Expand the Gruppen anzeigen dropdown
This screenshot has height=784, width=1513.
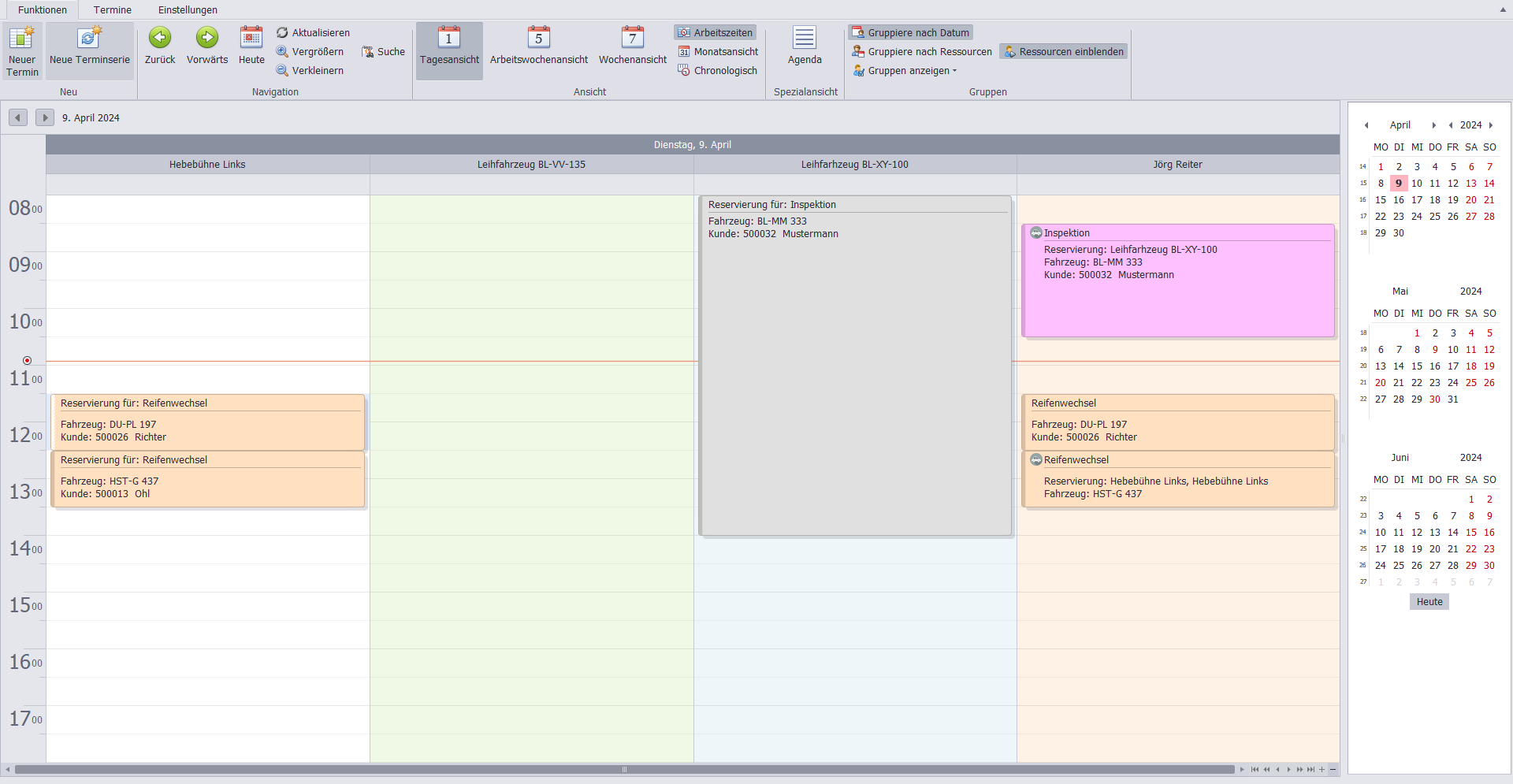[905, 70]
